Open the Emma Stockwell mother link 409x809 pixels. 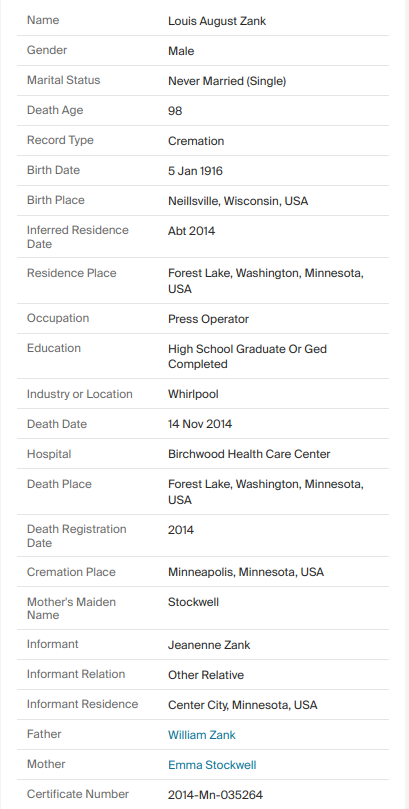(212, 765)
